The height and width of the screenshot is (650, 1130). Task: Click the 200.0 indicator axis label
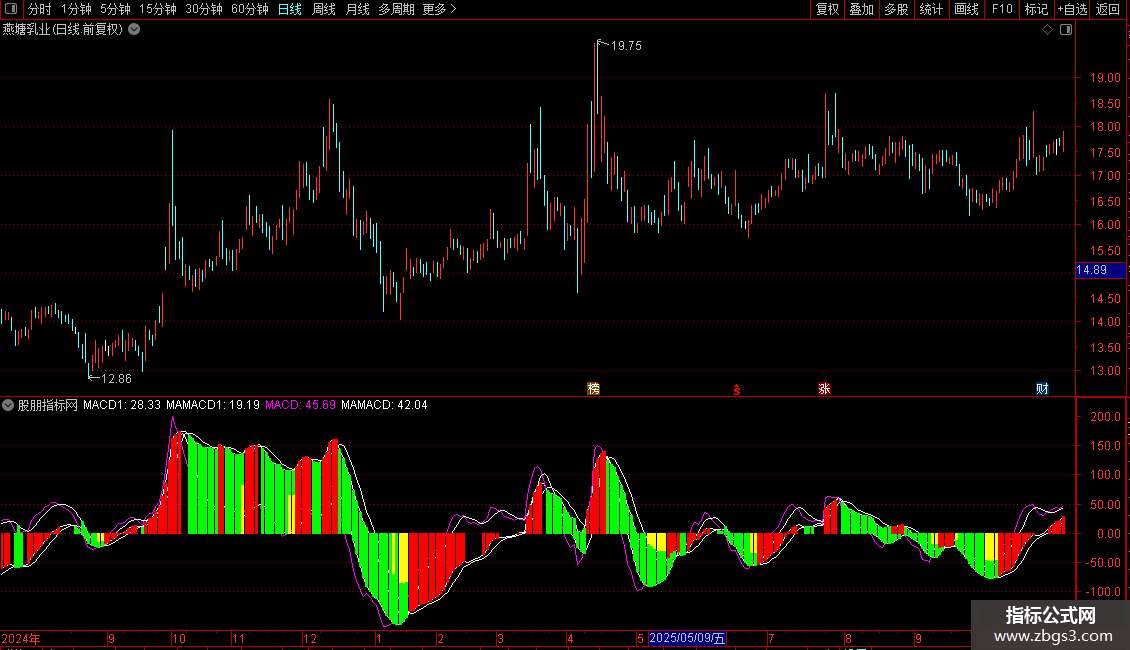point(1105,417)
